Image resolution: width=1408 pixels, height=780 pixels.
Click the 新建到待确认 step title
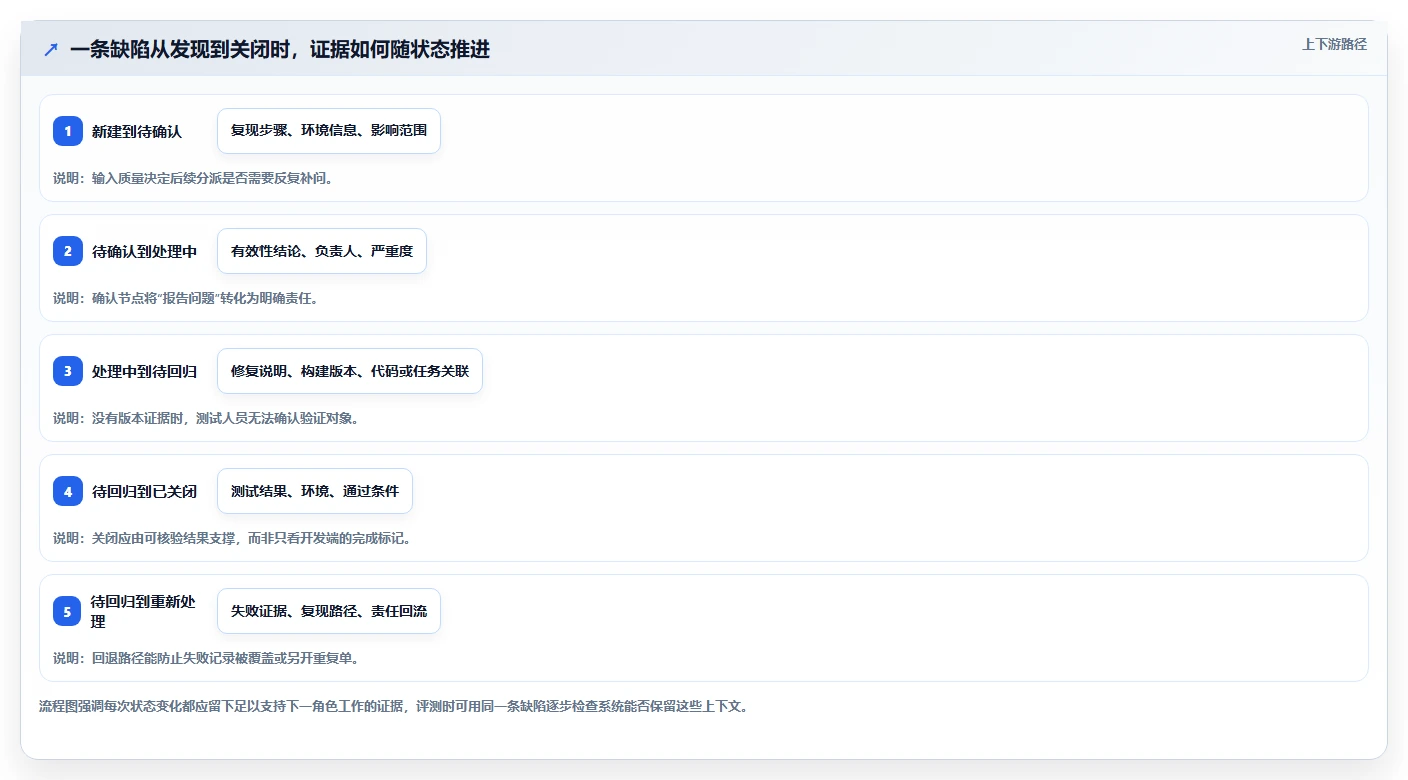click(x=137, y=131)
